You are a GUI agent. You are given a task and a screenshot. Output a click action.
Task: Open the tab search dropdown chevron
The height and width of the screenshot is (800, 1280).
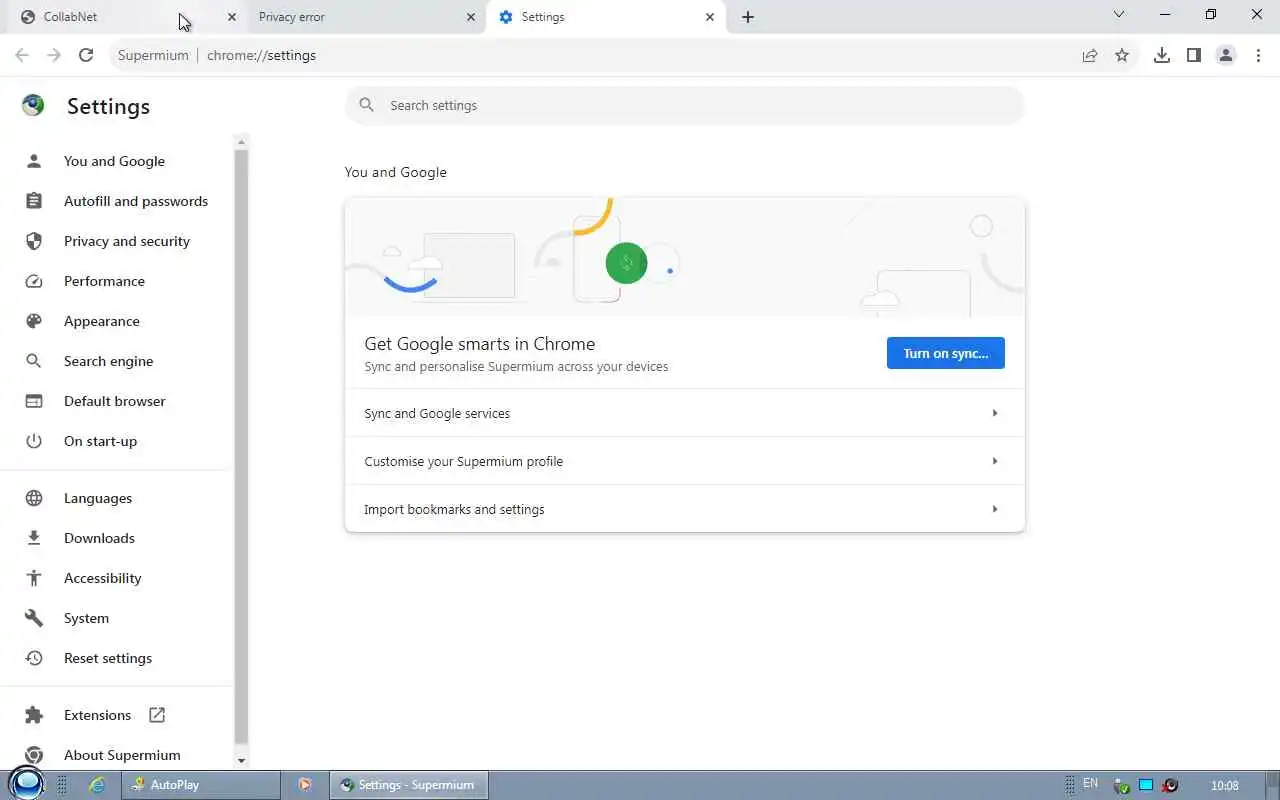[1119, 15]
